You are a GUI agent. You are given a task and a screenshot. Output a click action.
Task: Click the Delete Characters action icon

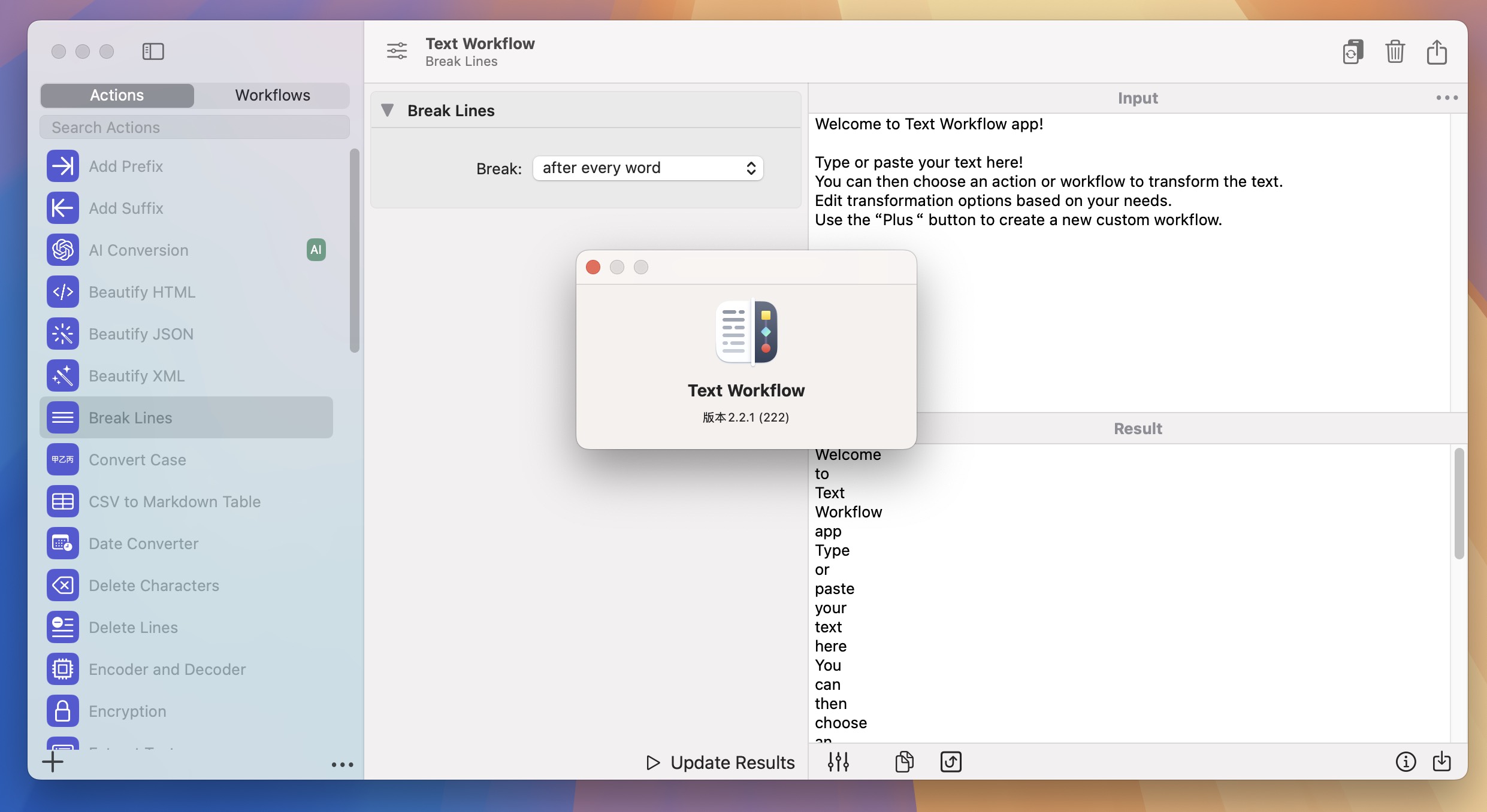pyautogui.click(x=63, y=585)
